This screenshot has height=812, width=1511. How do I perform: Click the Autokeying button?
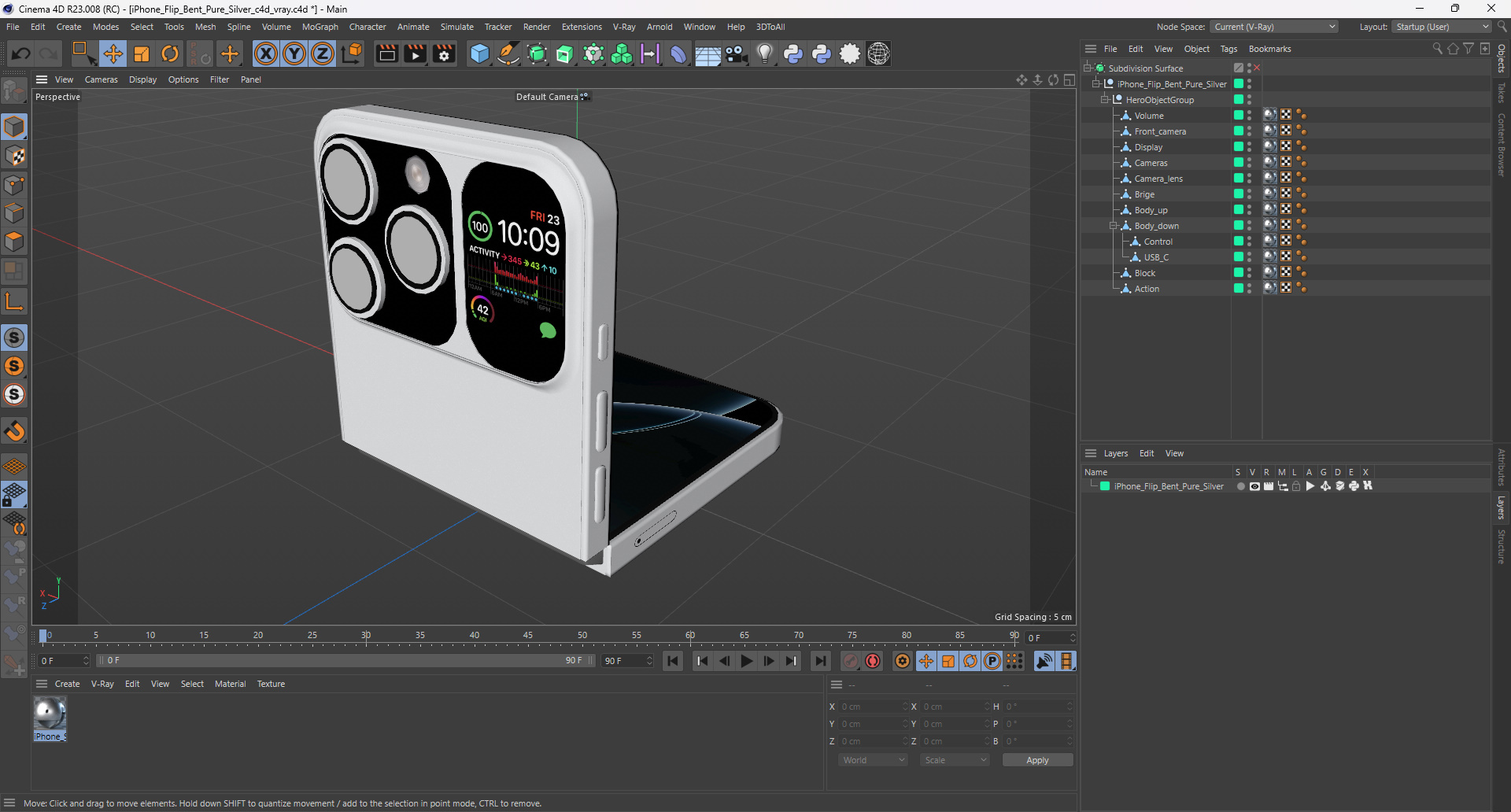point(873,661)
